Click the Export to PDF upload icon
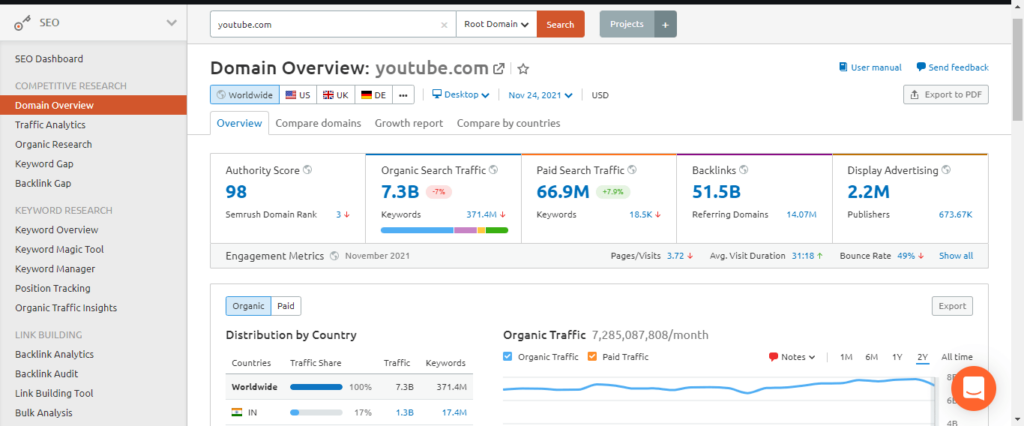Image resolution: width=1024 pixels, height=426 pixels. tap(915, 95)
